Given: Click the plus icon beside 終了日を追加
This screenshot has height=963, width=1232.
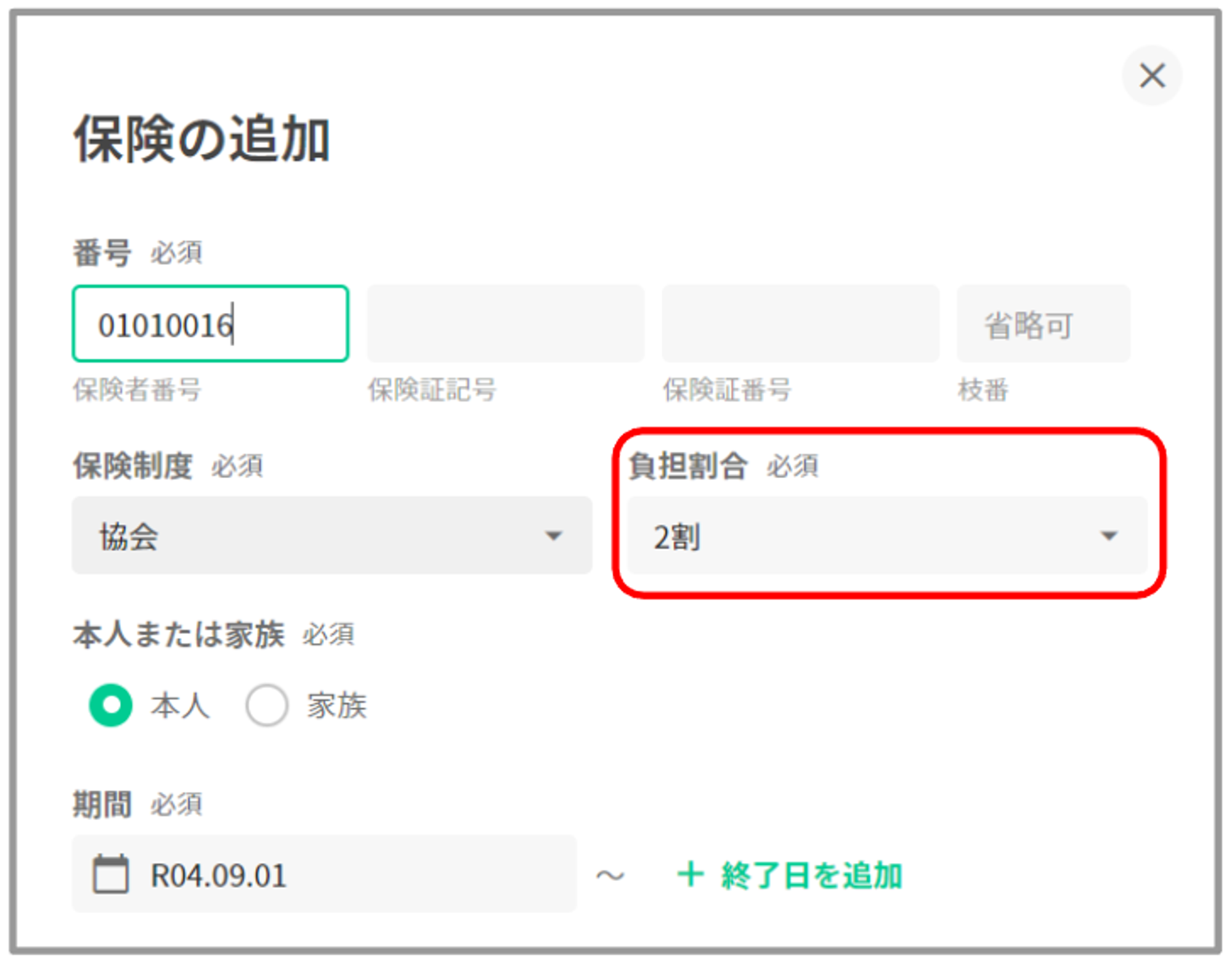Looking at the screenshot, I should (x=690, y=874).
